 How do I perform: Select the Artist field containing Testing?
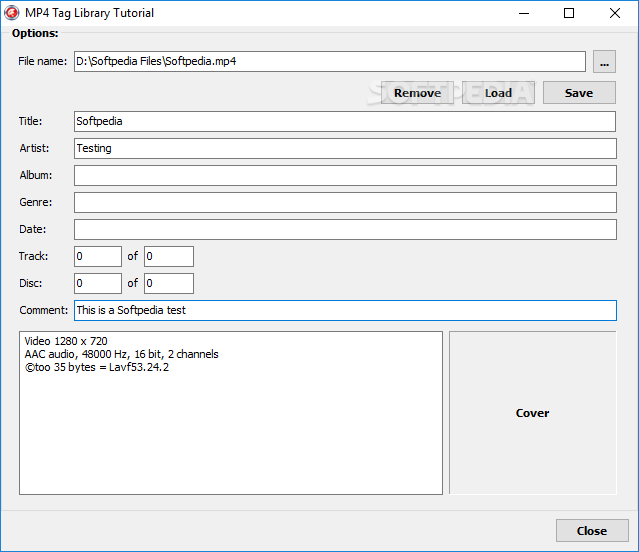pyautogui.click(x=345, y=148)
